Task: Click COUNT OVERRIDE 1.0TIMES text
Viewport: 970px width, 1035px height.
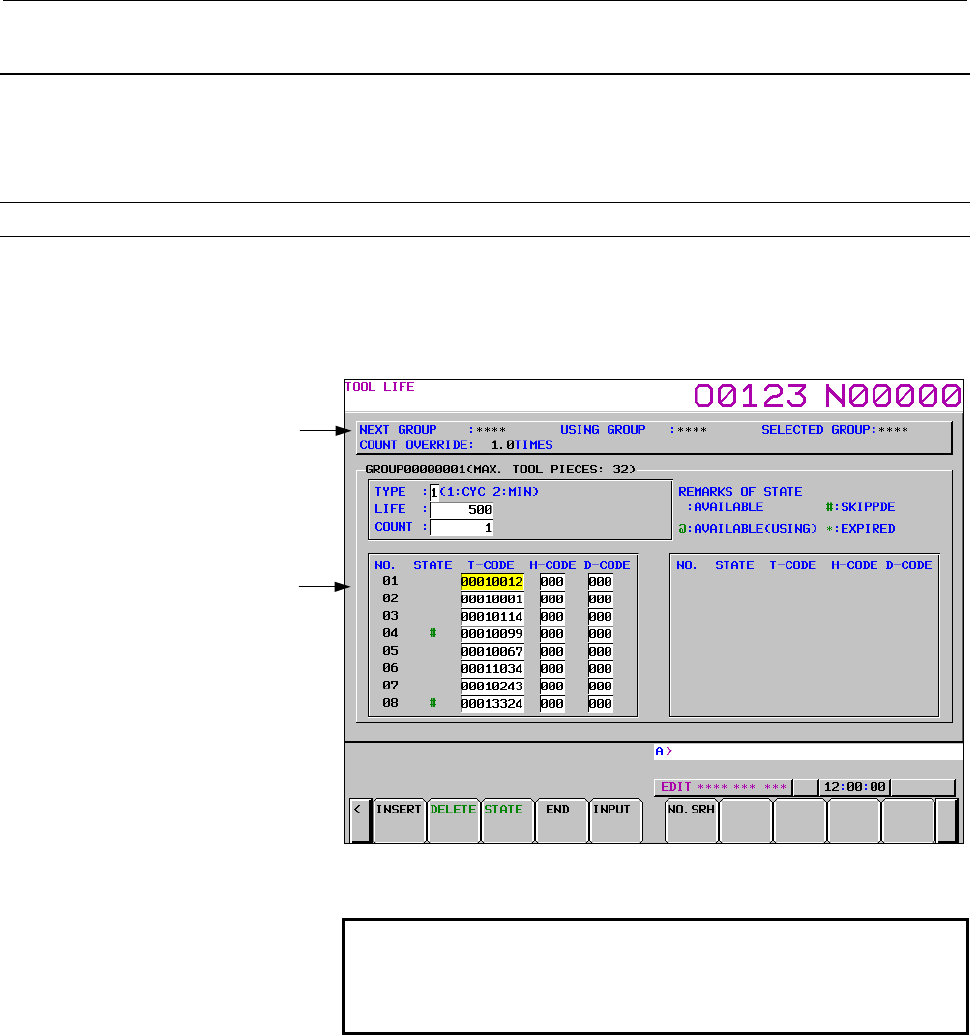Action: (456, 446)
